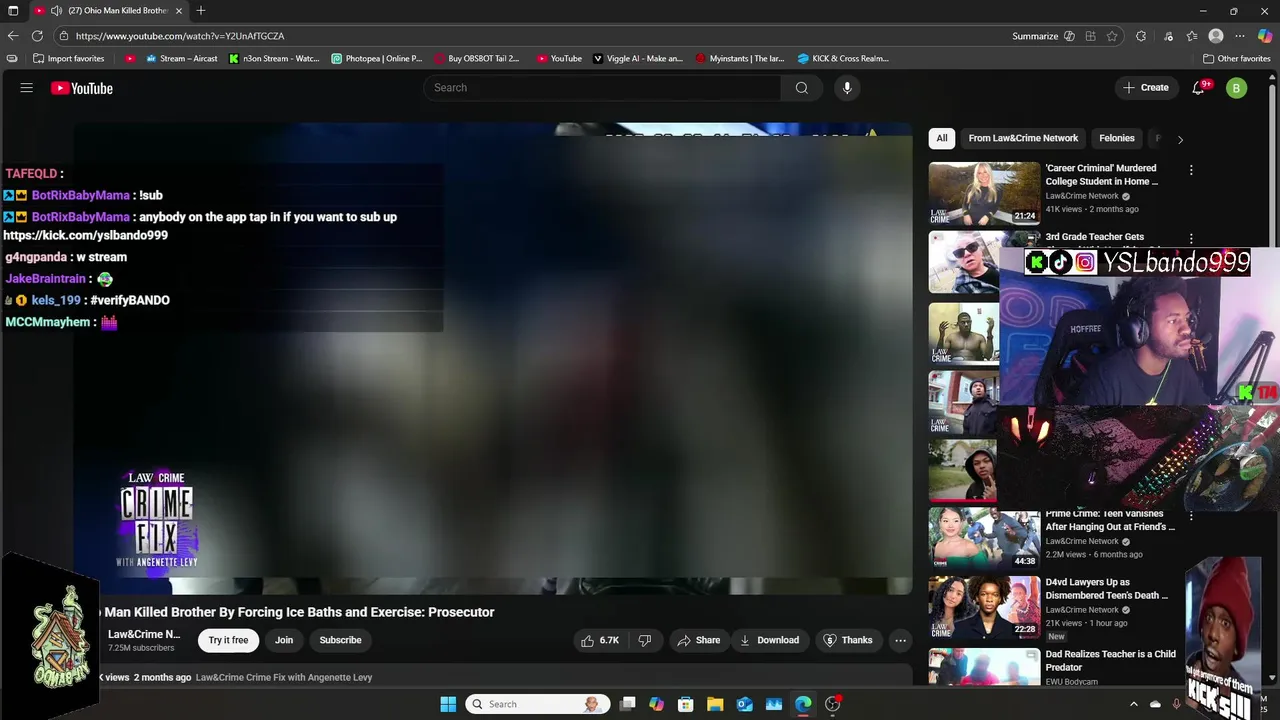Open OBS Studio from the taskbar

click(832, 704)
